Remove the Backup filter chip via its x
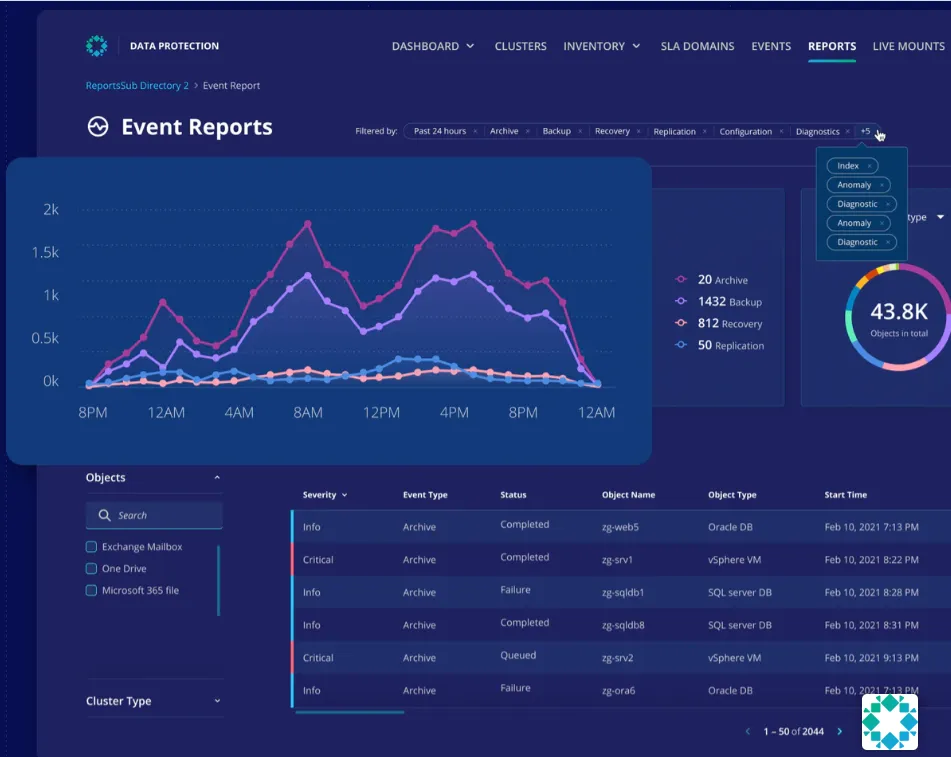 (x=580, y=132)
